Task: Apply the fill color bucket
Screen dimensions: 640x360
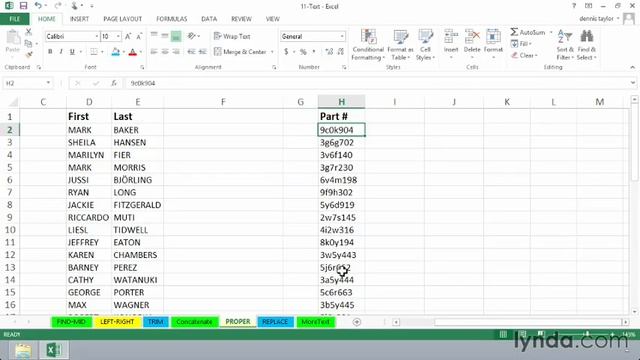Action: pyautogui.click(x=116, y=51)
